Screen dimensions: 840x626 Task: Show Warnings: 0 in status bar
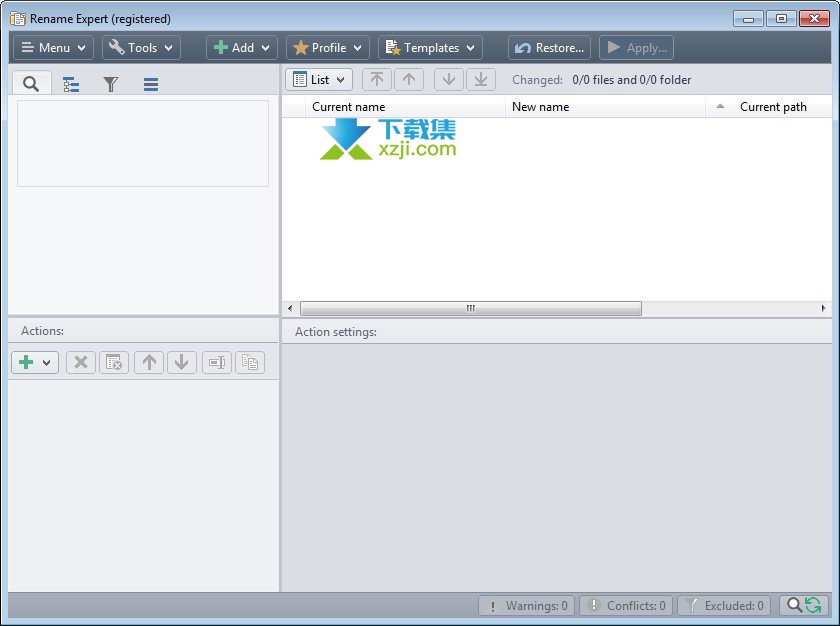pyautogui.click(x=527, y=606)
